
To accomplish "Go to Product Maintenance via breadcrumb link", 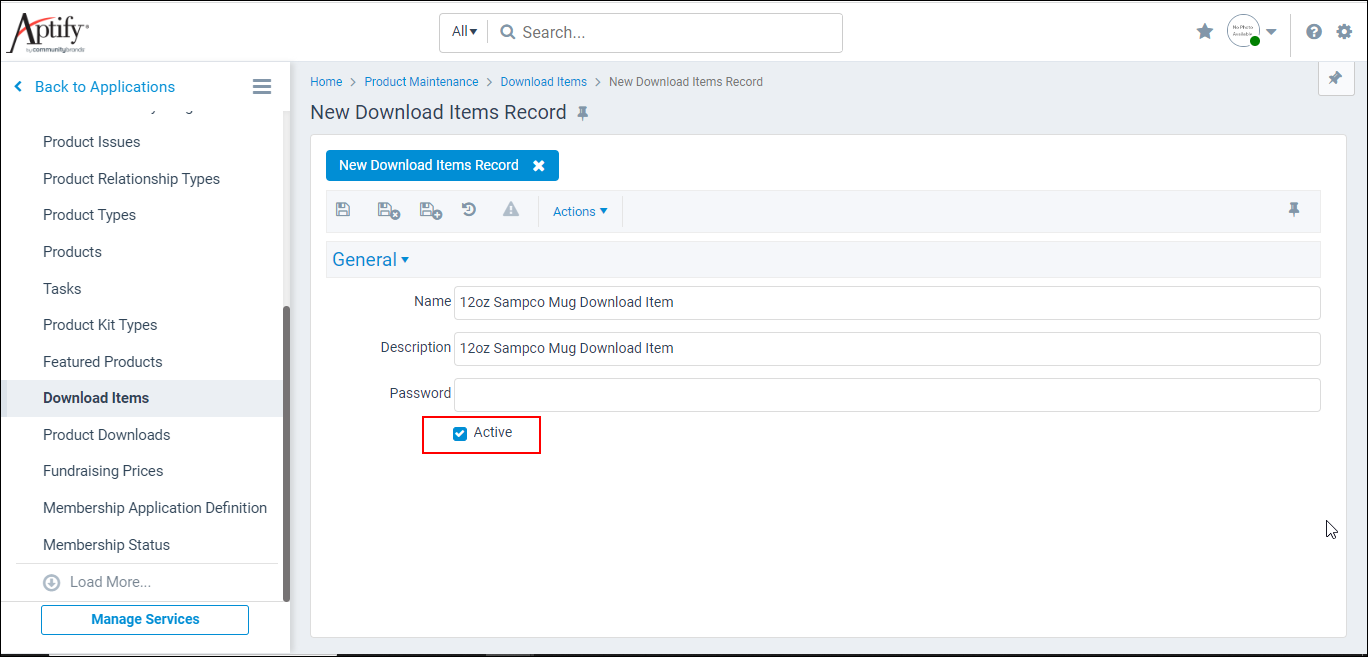I will pyautogui.click(x=421, y=81).
